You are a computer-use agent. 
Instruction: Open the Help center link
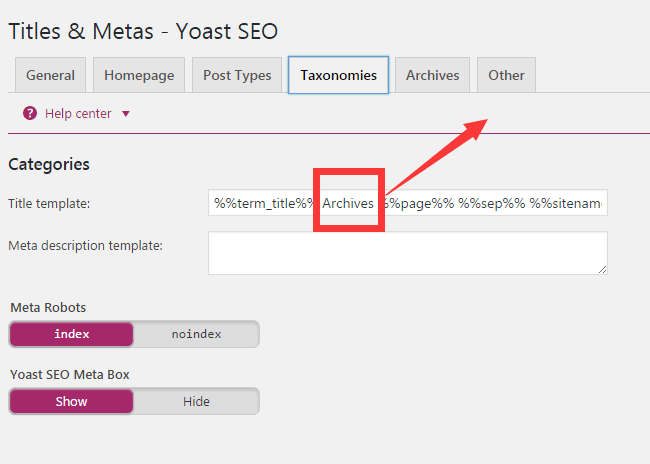pyautogui.click(x=78, y=114)
